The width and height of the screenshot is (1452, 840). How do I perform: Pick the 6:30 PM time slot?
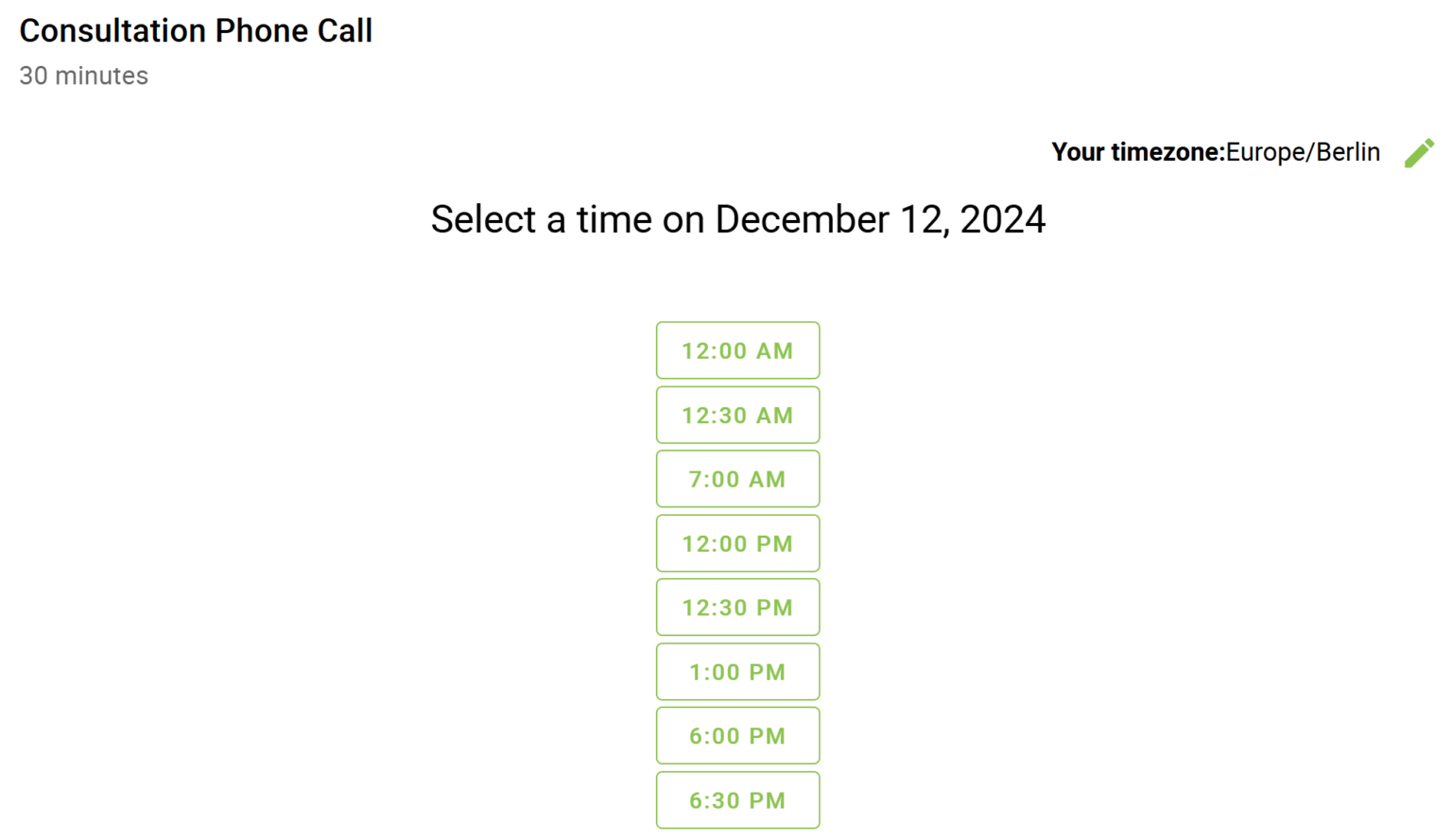pyautogui.click(x=737, y=800)
